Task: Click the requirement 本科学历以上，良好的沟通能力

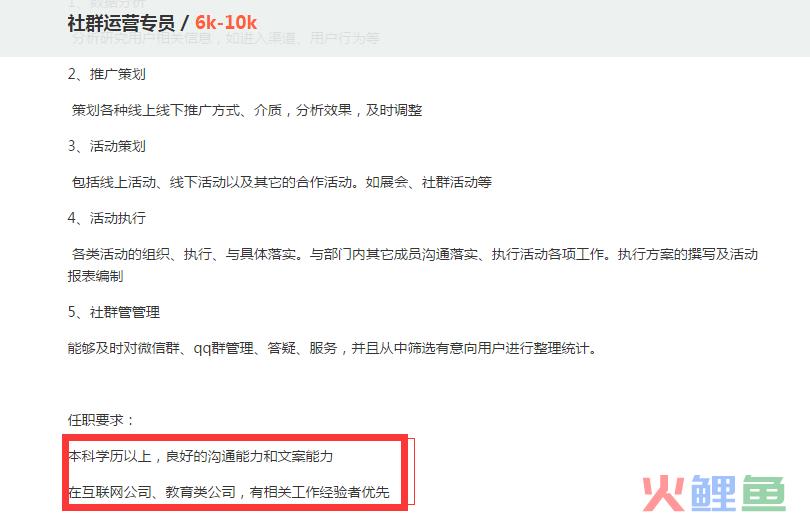Action: [200, 456]
